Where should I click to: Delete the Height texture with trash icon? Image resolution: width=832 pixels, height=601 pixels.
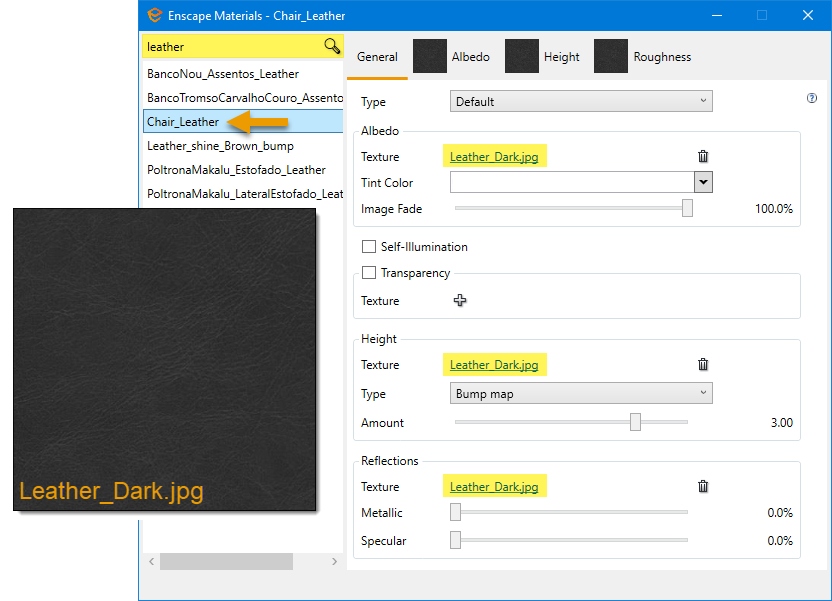coord(703,365)
